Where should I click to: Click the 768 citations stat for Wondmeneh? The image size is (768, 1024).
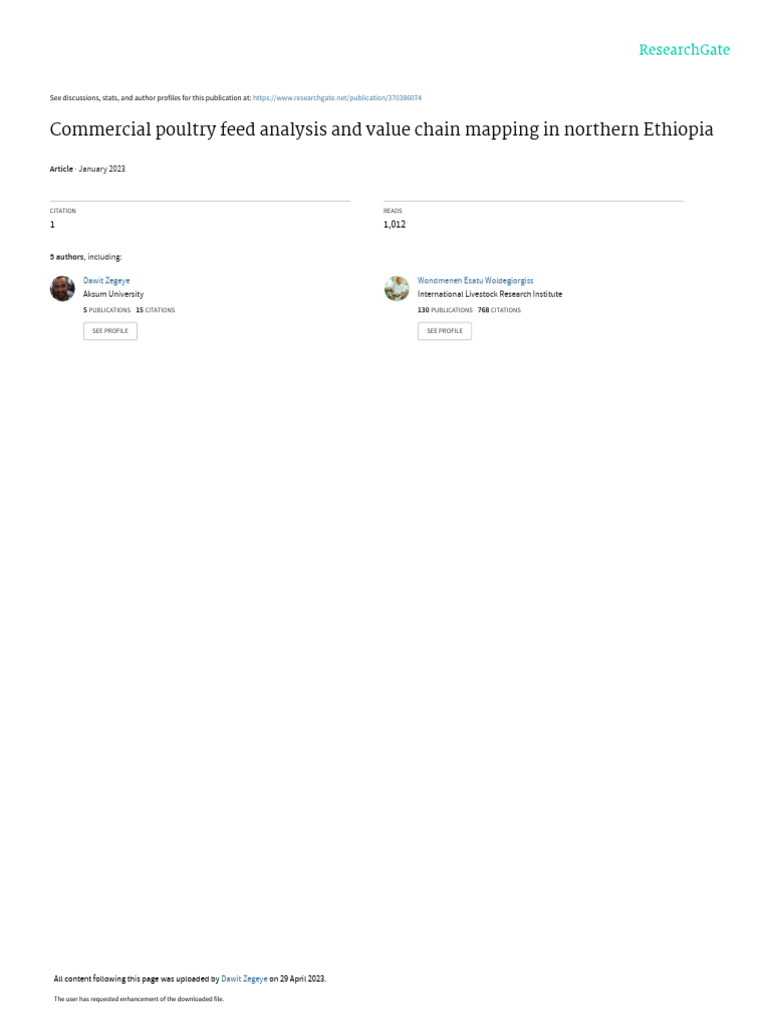(499, 310)
